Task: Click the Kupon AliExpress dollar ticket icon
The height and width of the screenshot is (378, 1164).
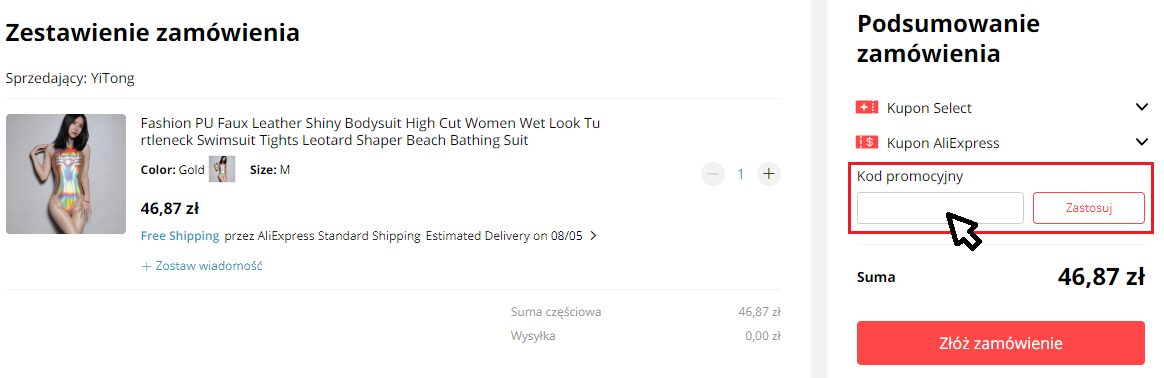Action: tap(867, 143)
